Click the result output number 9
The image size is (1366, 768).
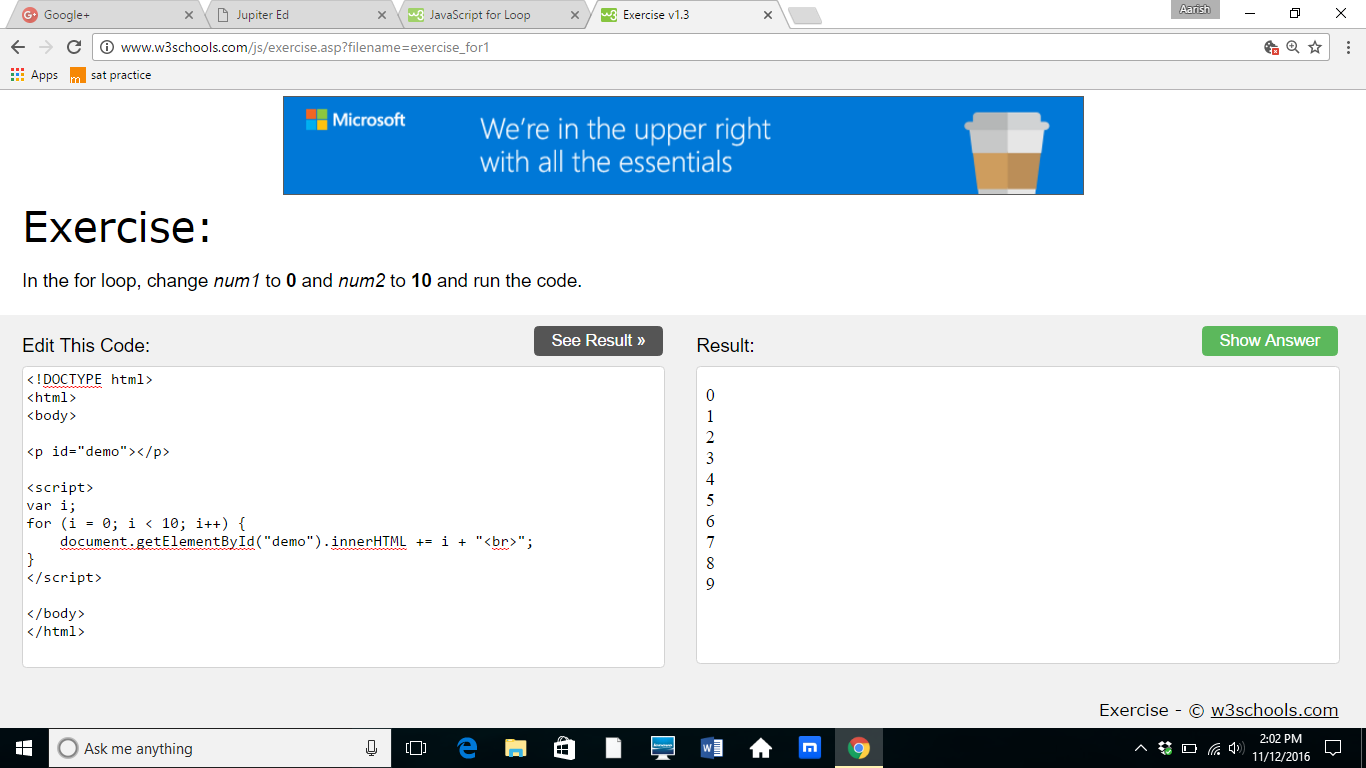pyautogui.click(x=710, y=584)
